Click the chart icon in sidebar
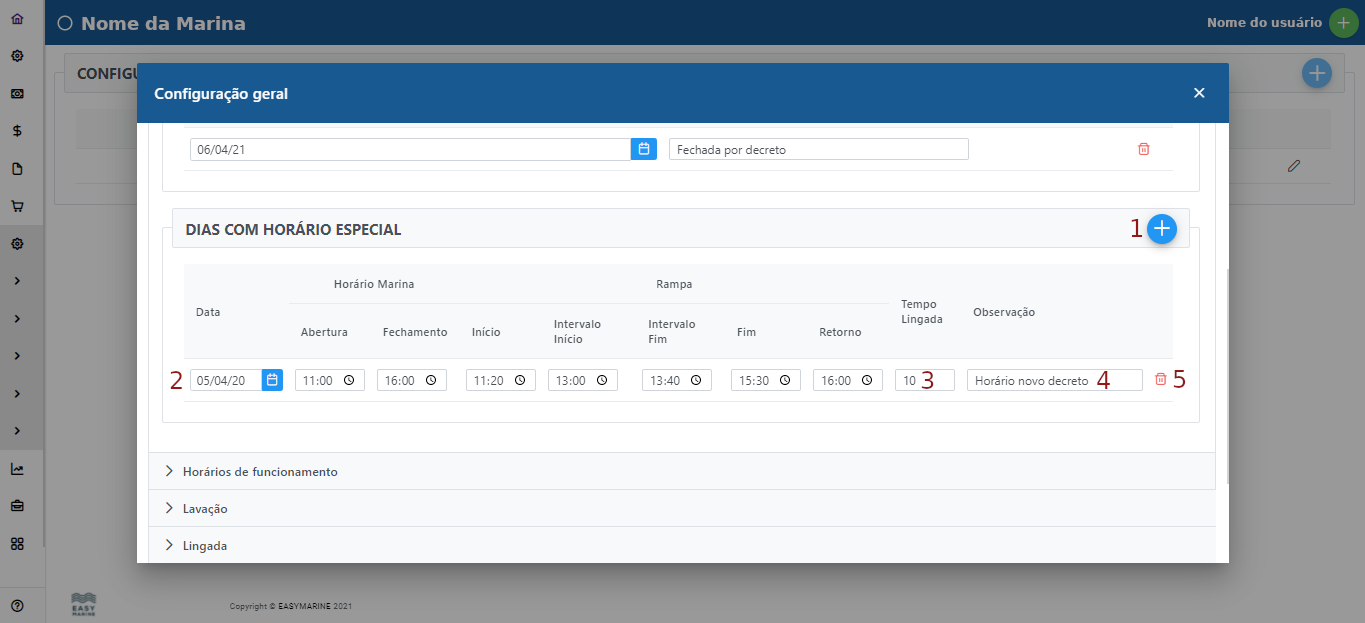1365x623 pixels. [x=17, y=469]
